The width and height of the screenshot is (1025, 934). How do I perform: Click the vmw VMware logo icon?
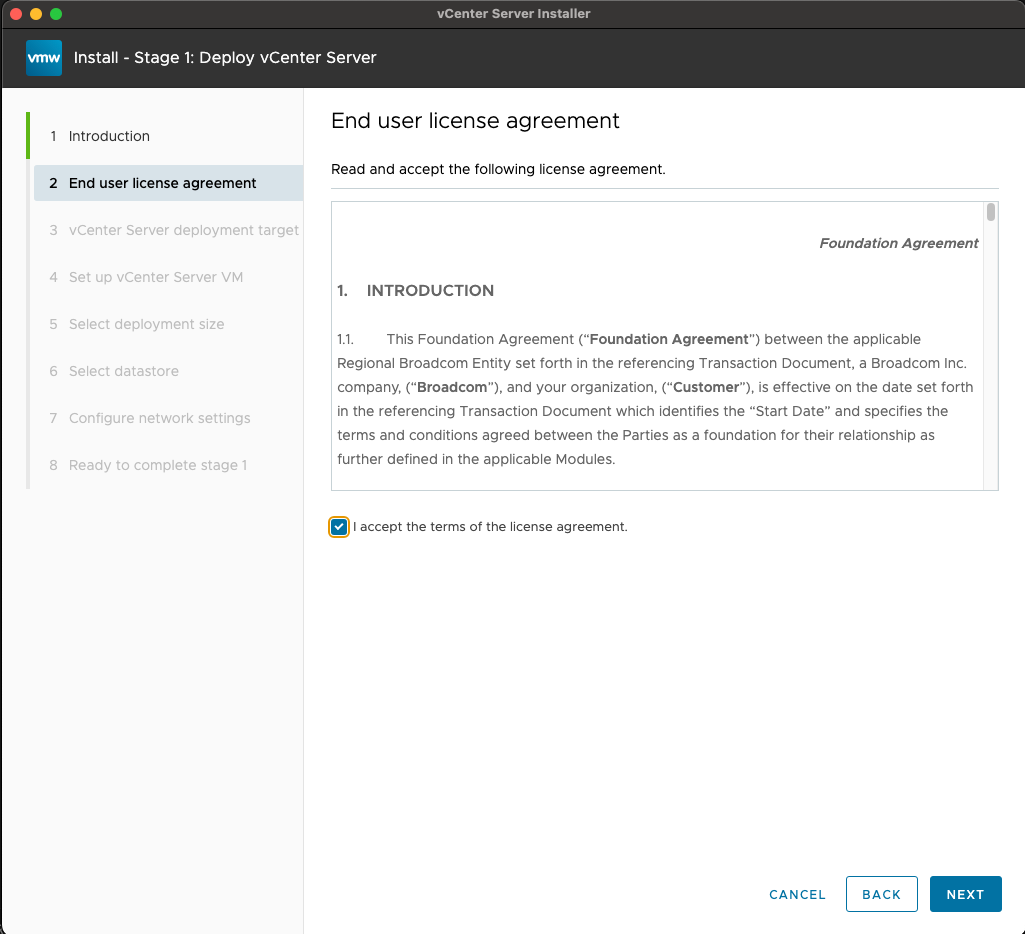click(x=44, y=58)
